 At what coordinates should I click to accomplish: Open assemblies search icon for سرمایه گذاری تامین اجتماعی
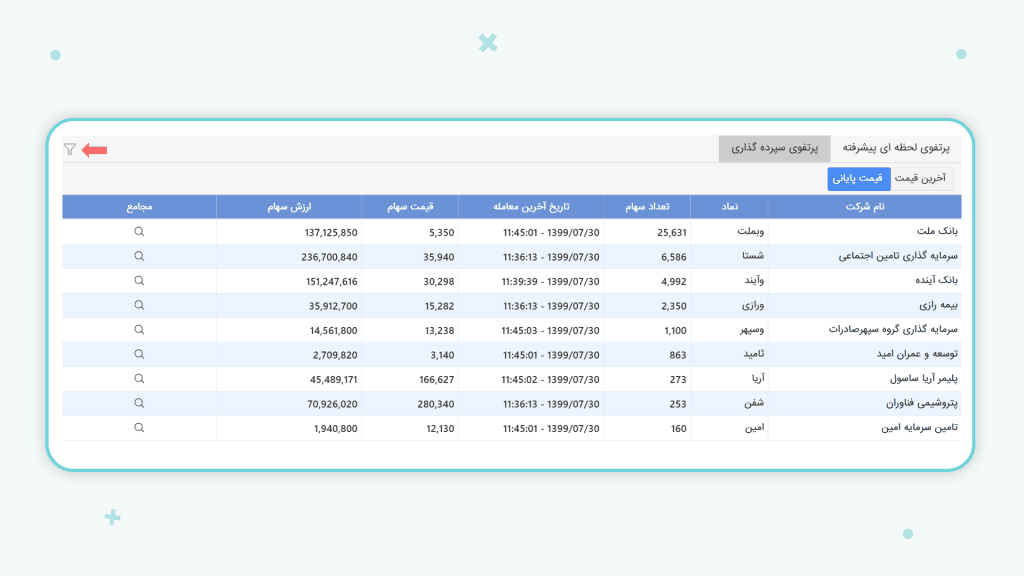click(x=139, y=256)
